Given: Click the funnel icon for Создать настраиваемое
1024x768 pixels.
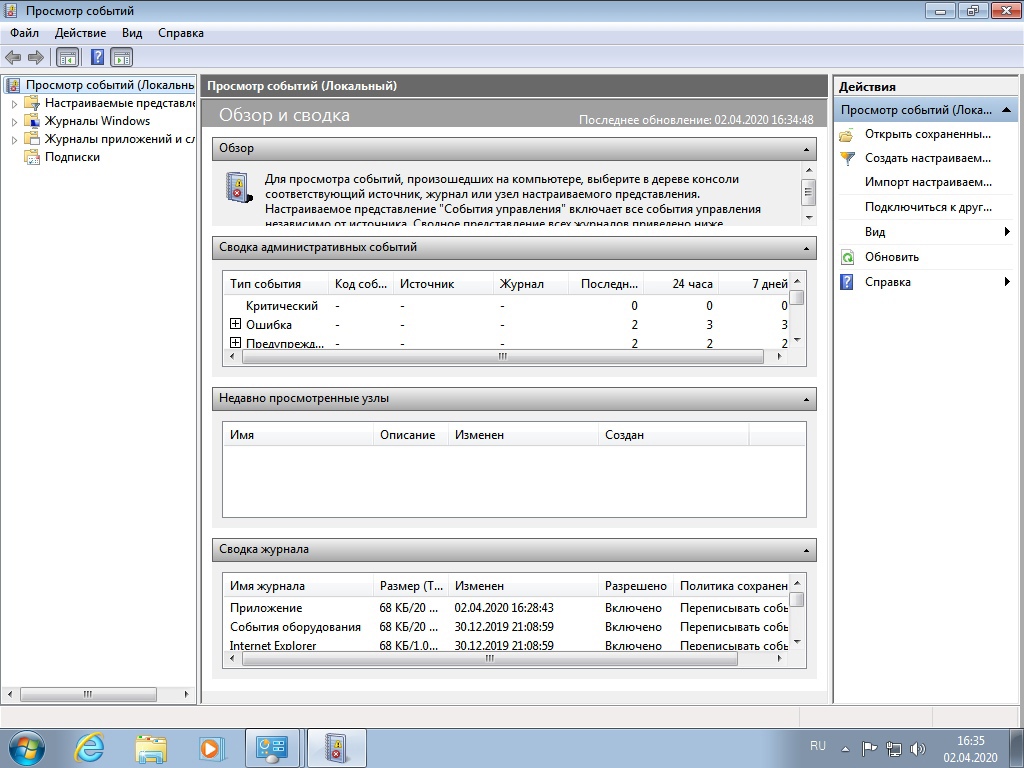Looking at the screenshot, I should click(847, 158).
